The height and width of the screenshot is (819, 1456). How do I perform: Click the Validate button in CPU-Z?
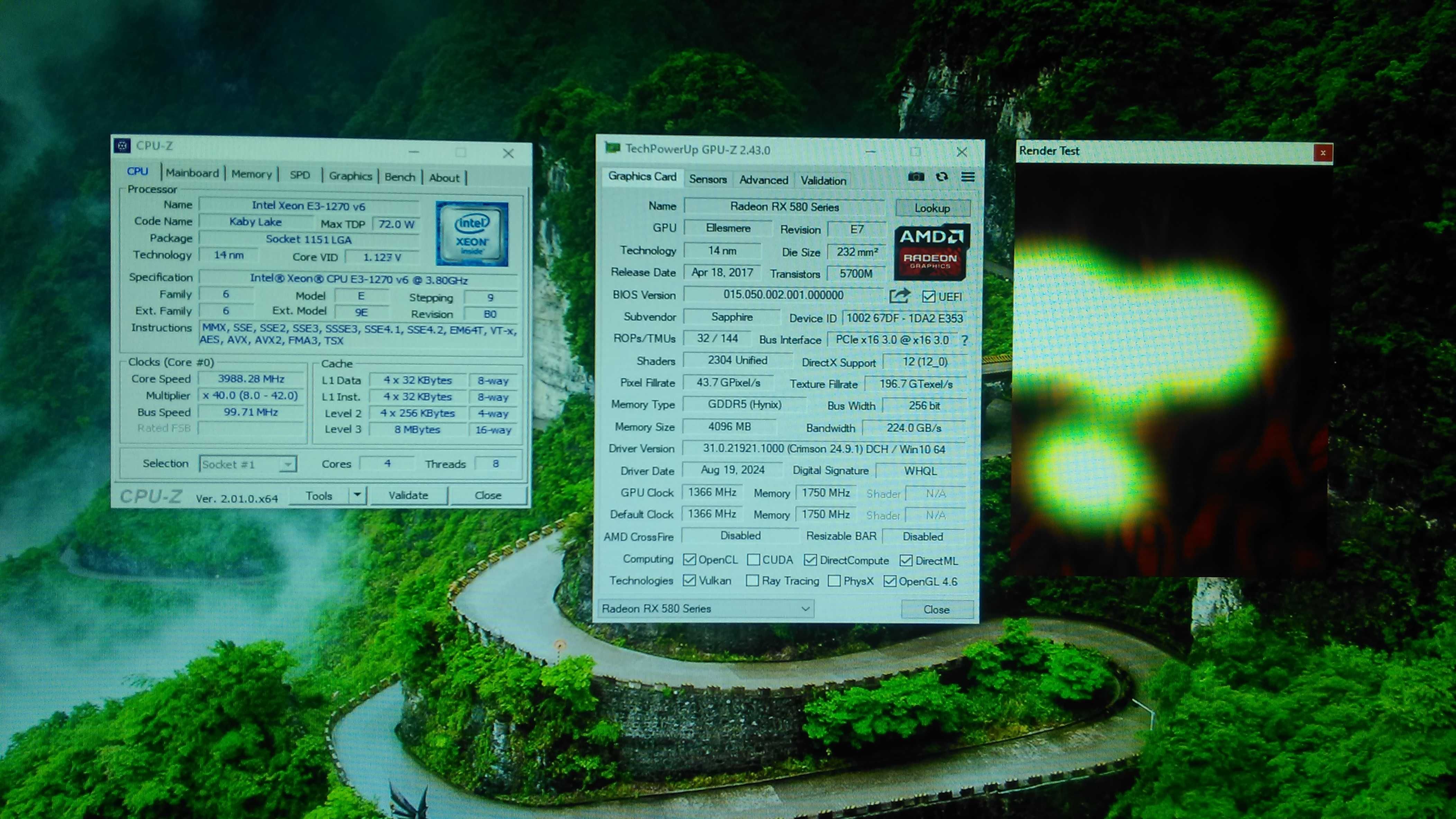408,495
